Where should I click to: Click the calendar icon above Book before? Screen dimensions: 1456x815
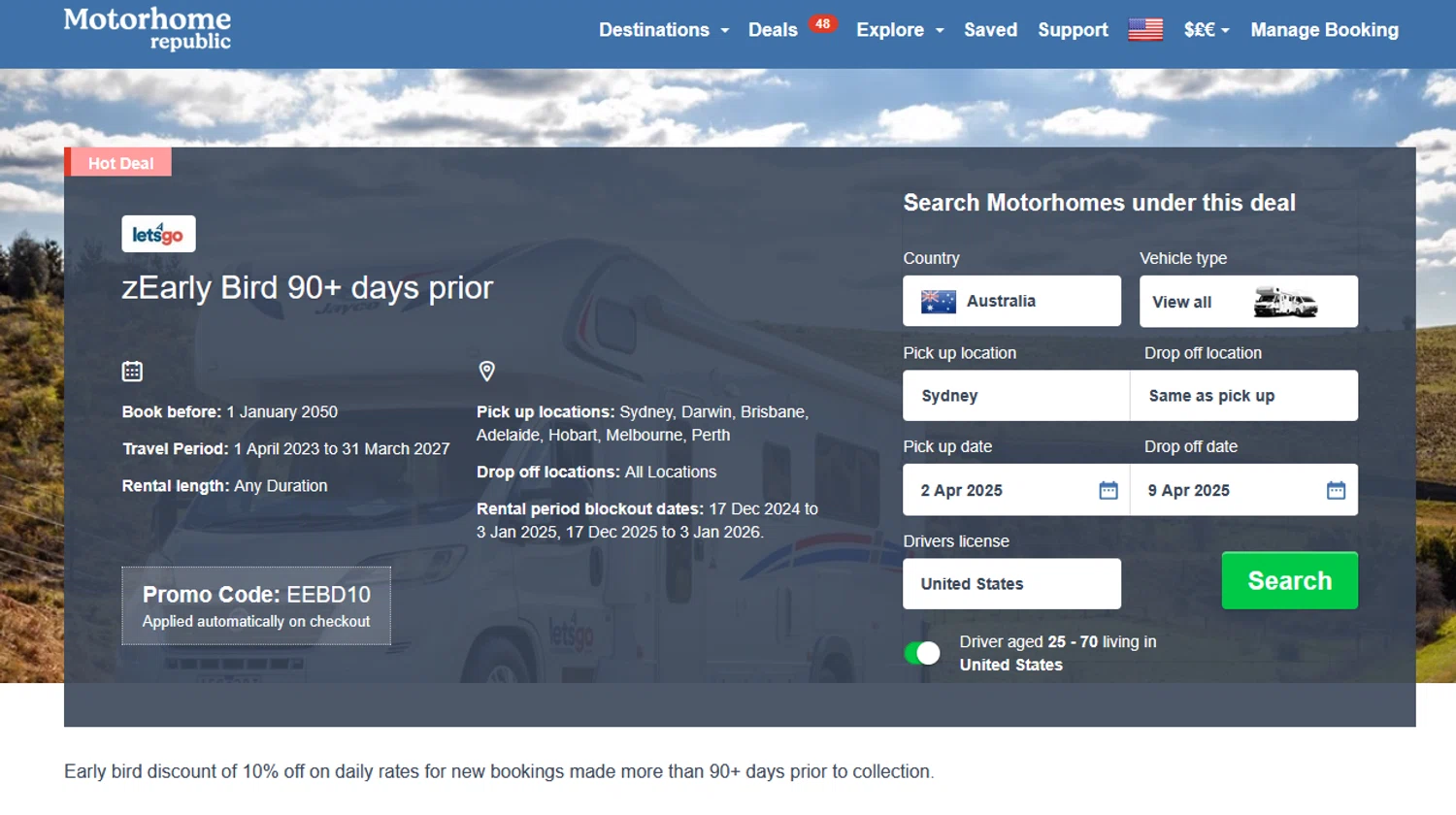pyautogui.click(x=132, y=371)
